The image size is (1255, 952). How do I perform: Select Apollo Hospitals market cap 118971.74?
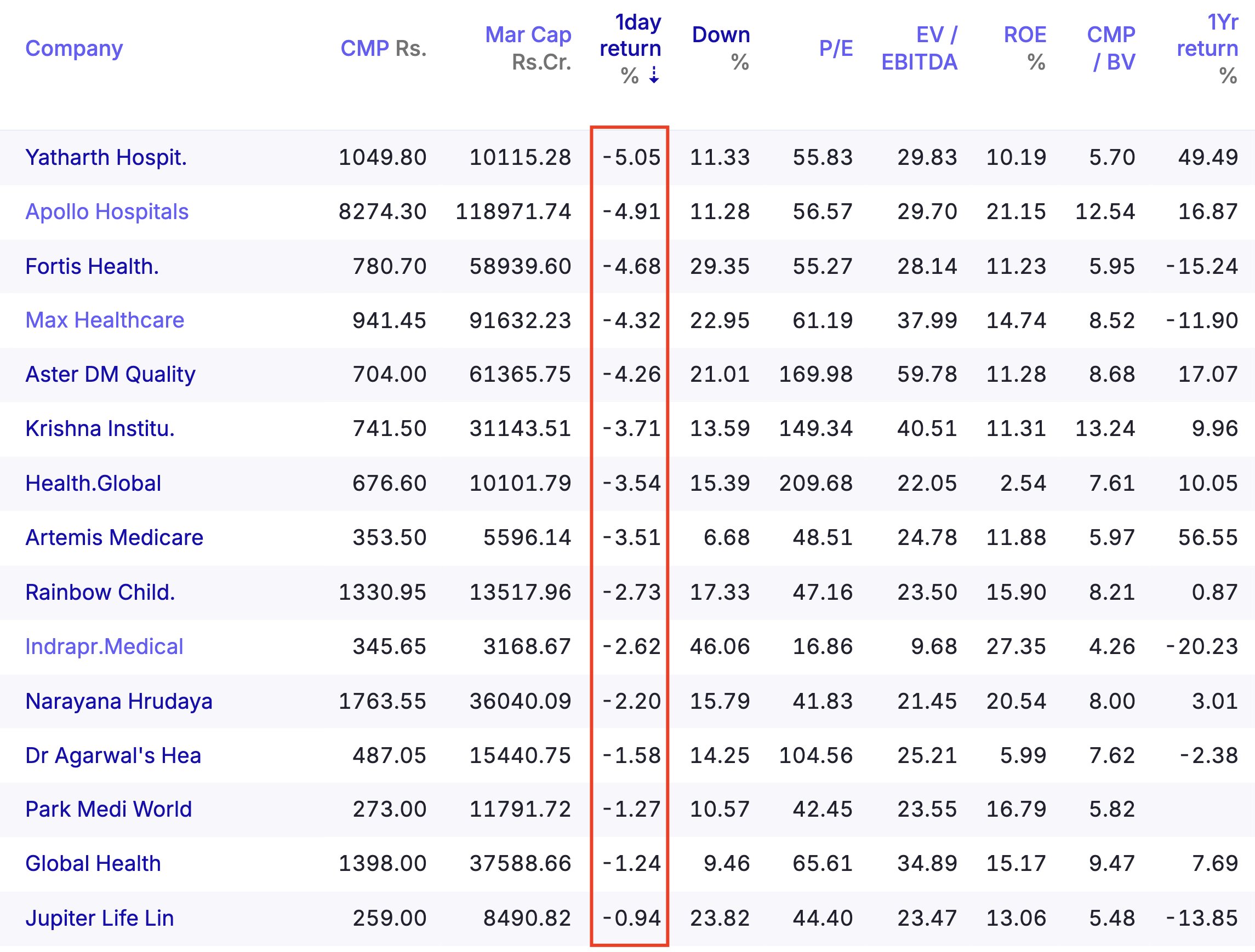(513, 212)
